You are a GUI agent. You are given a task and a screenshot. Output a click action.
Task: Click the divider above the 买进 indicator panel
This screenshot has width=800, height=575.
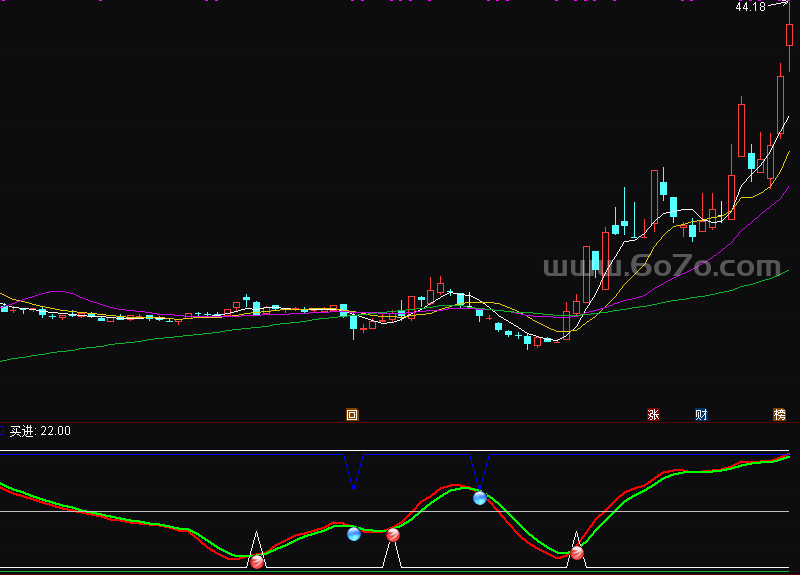(x=400, y=422)
